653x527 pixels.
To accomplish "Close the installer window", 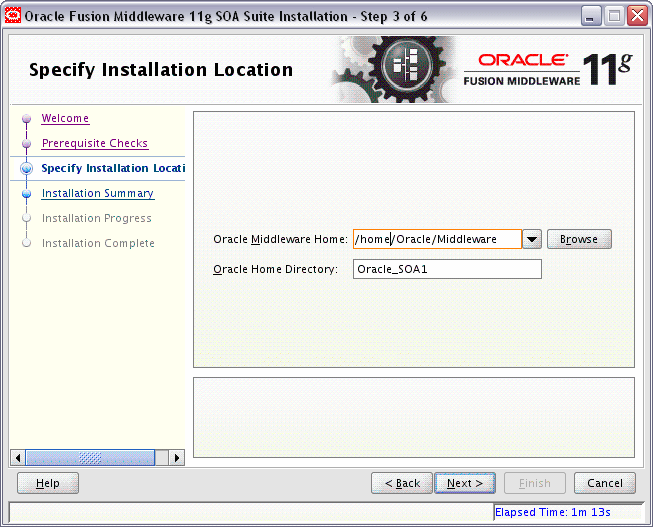I will [x=638, y=17].
